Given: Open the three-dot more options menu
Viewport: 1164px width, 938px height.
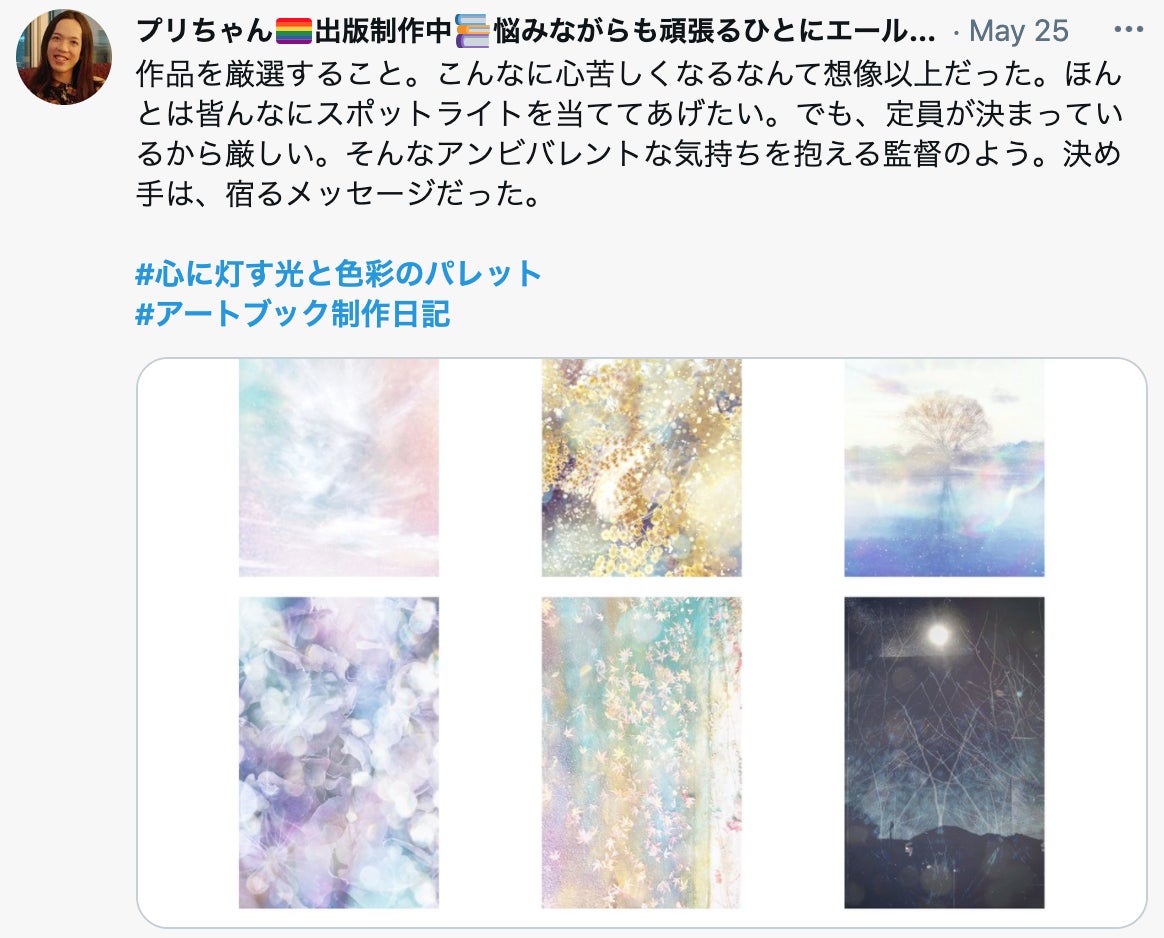Looking at the screenshot, I should (x=1128, y=30).
